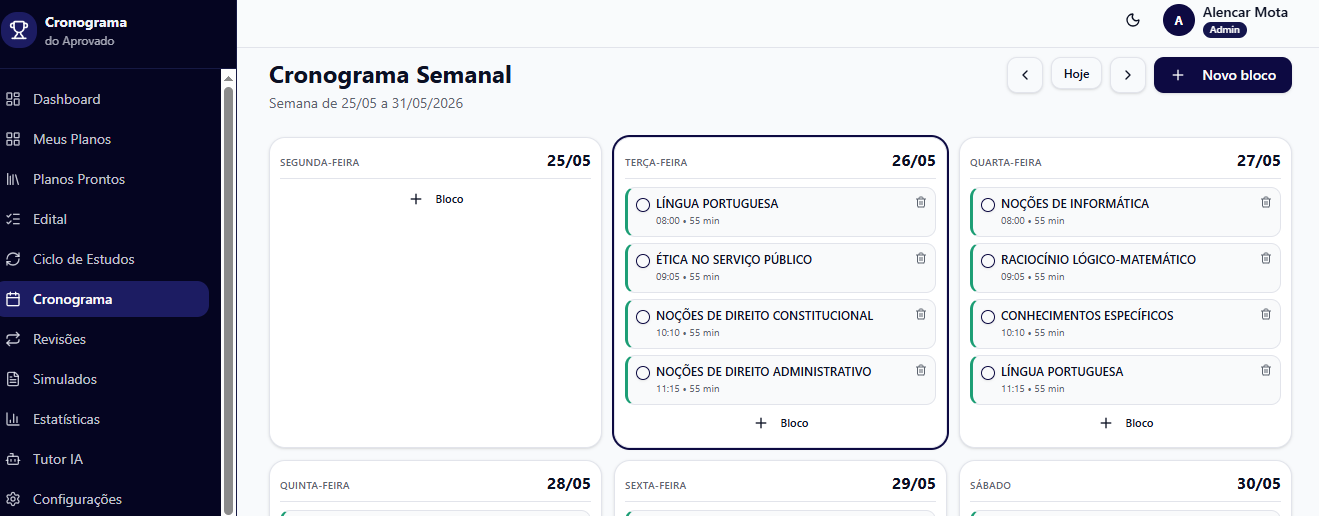Click the Tutor IA robot icon
The image size is (1319, 516).
pos(13,459)
